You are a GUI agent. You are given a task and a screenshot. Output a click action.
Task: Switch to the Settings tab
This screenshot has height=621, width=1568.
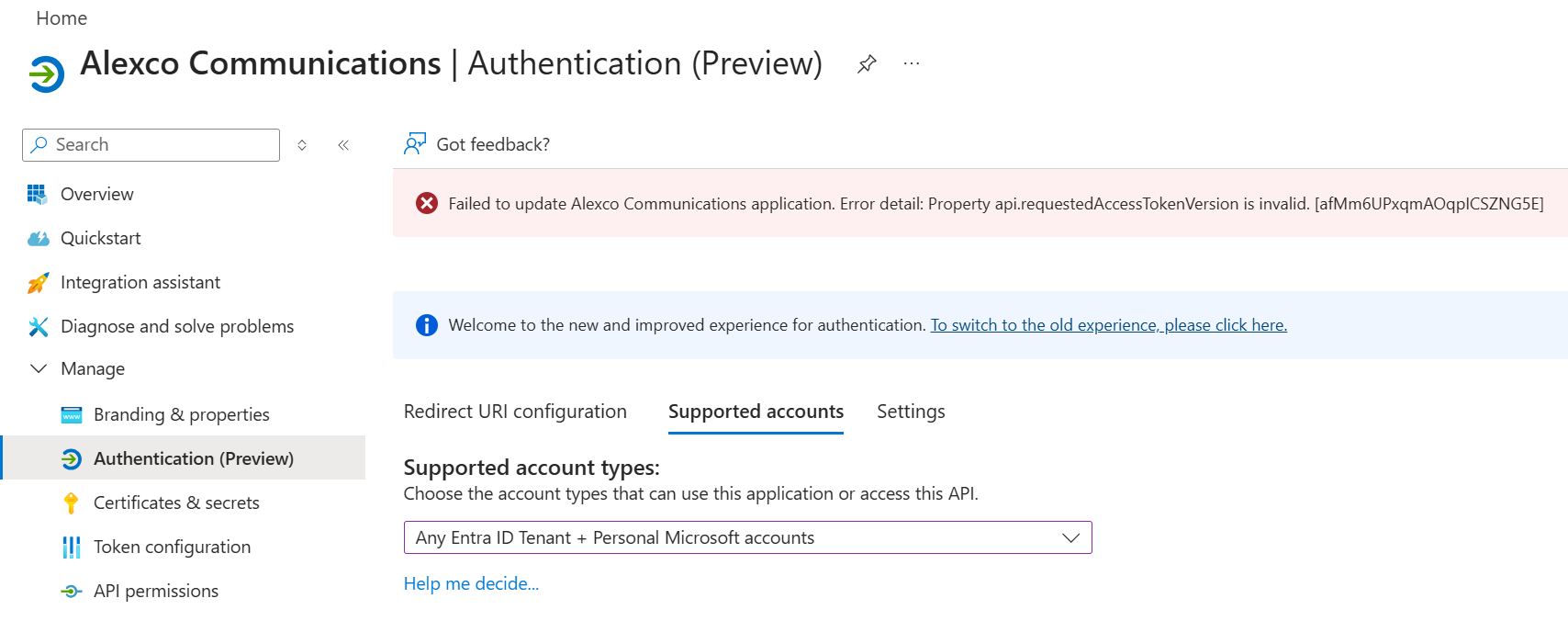point(911,412)
